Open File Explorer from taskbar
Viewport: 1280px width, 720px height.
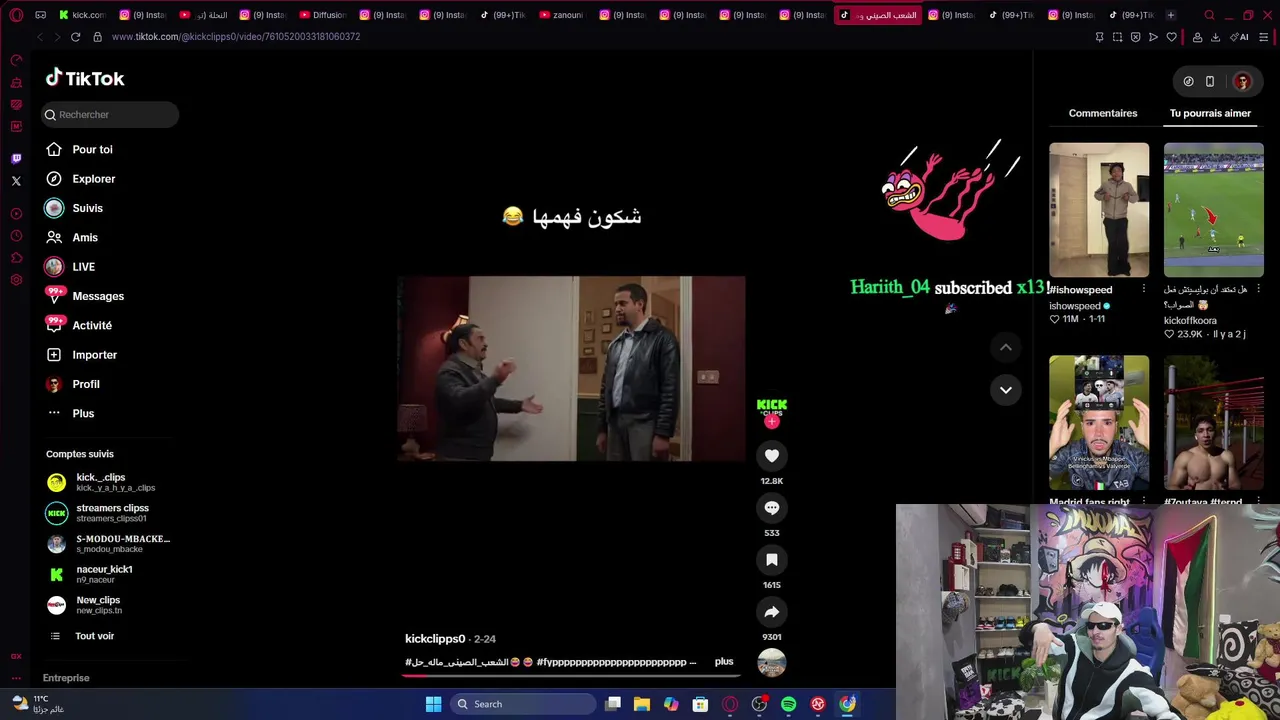(x=642, y=704)
